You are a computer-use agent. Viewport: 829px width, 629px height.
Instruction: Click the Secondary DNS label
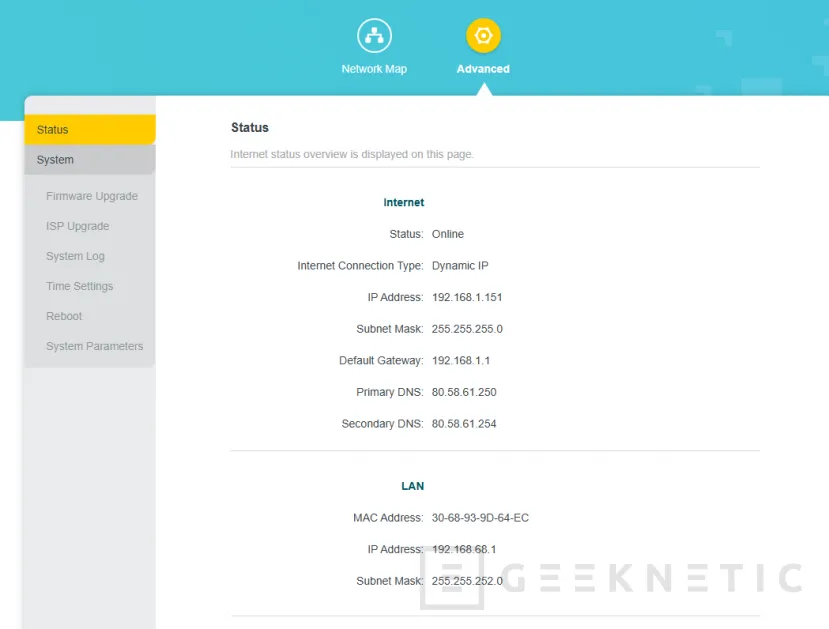tap(382, 424)
